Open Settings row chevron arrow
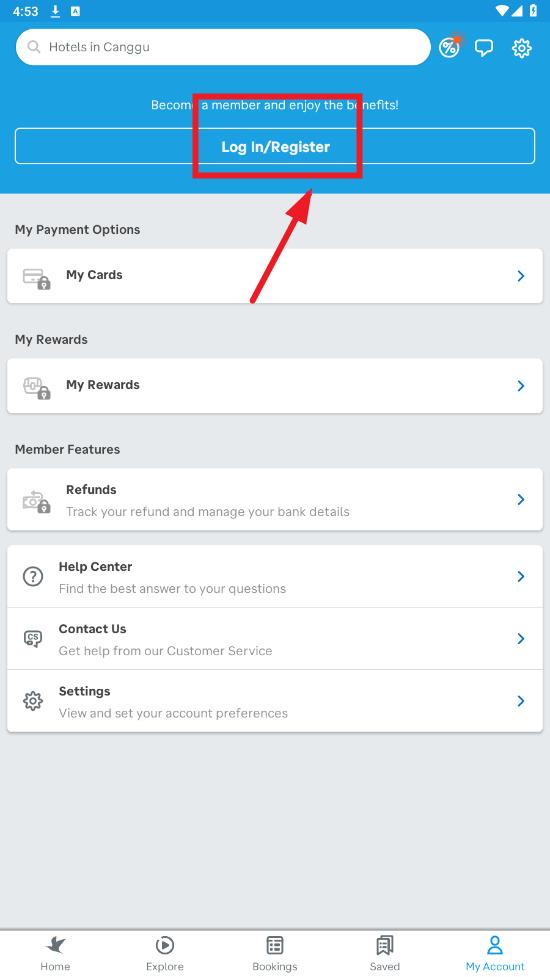550x977 pixels. 521,701
